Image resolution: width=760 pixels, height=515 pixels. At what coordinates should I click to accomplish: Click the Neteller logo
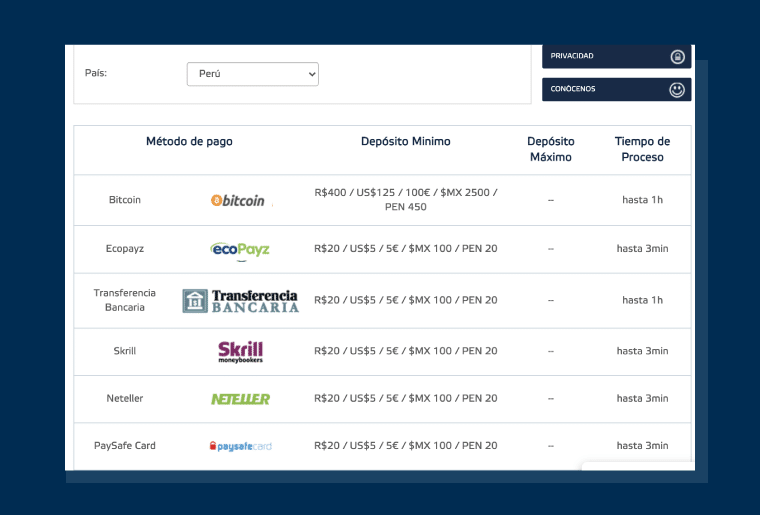pos(240,399)
